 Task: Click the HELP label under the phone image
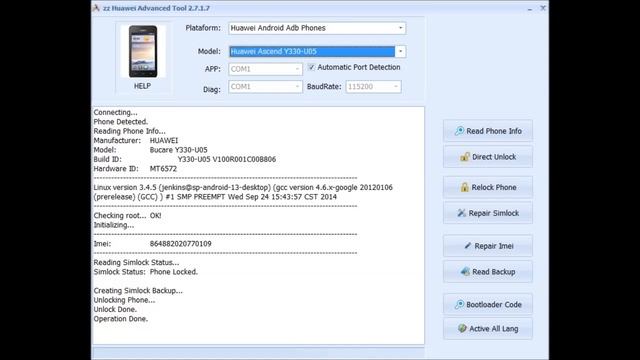pyautogui.click(x=142, y=86)
